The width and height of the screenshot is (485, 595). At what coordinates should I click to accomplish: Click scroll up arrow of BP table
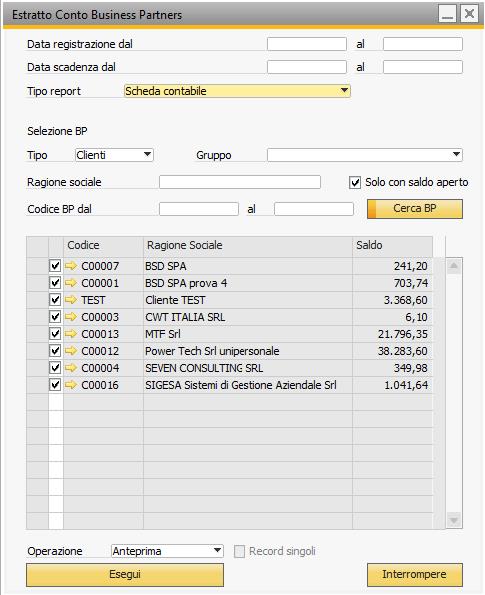(x=454, y=266)
